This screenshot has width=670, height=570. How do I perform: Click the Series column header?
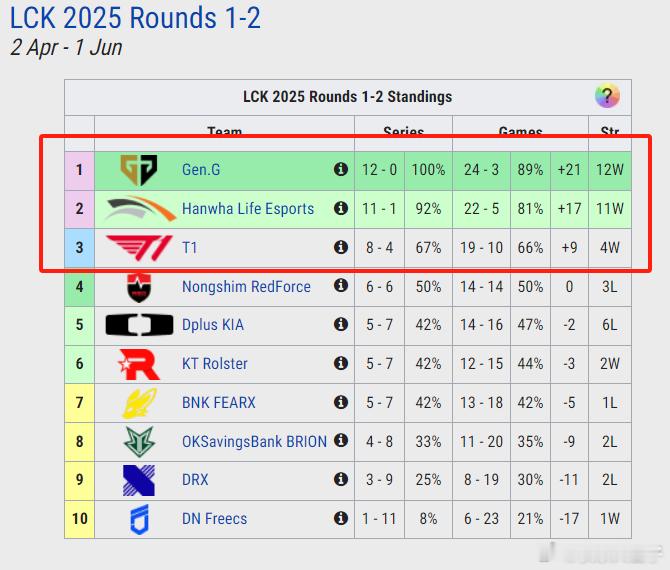pos(403,131)
